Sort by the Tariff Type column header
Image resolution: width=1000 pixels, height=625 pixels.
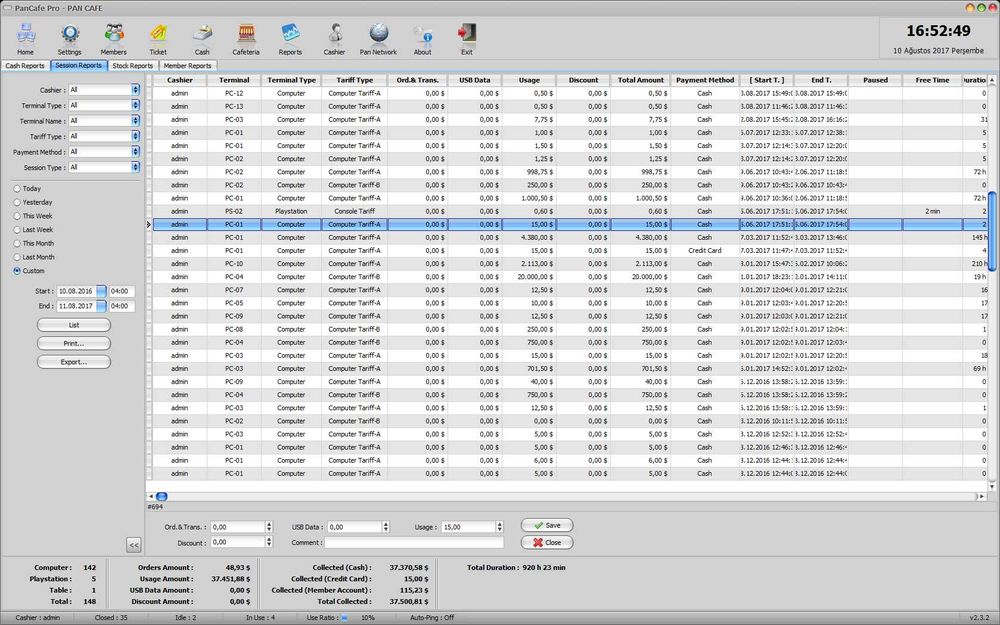point(355,80)
